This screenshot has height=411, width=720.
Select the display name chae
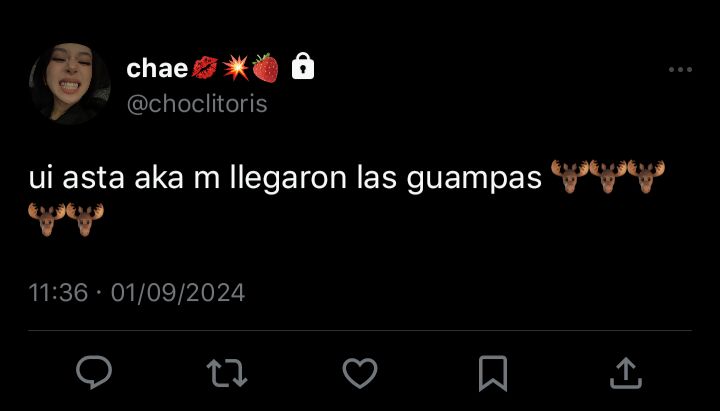pyautogui.click(x=157, y=68)
